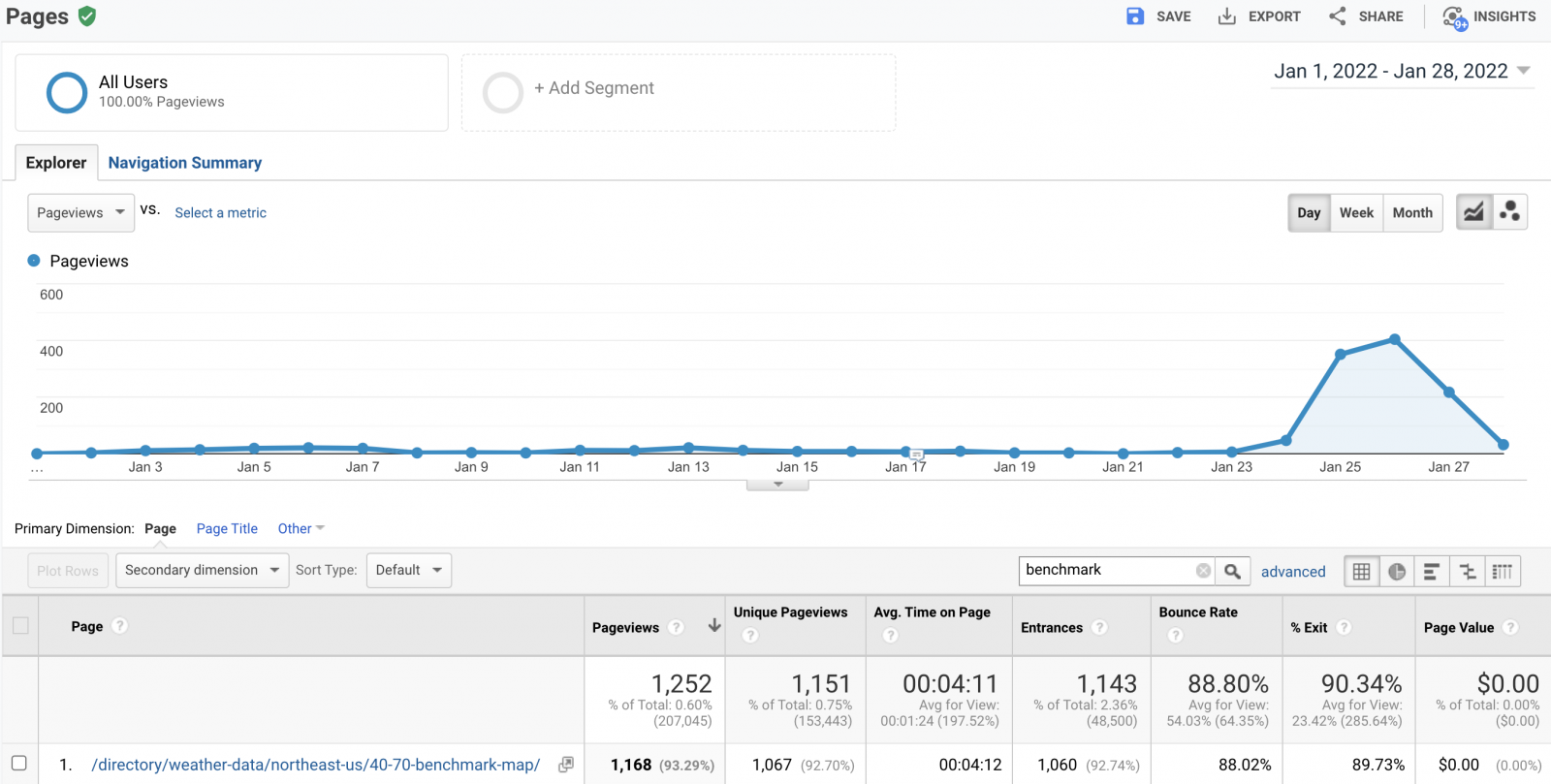
Task: Switch to the Navigation Summary tab
Action: [184, 163]
